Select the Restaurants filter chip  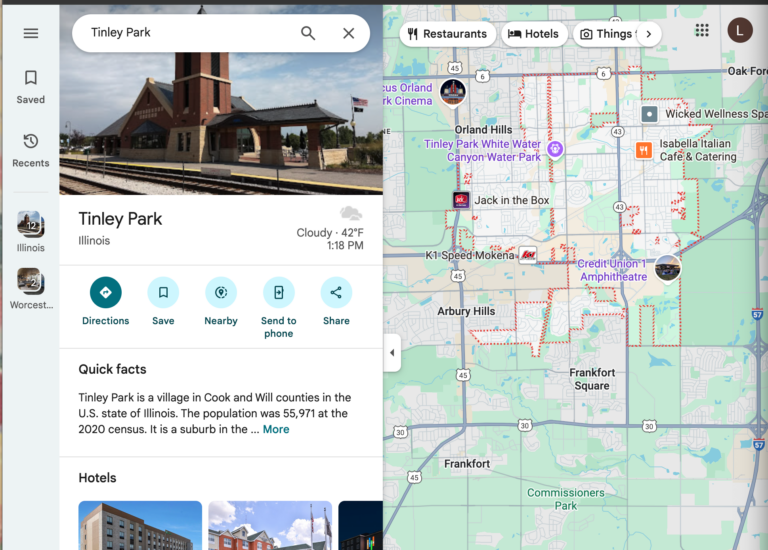click(447, 34)
